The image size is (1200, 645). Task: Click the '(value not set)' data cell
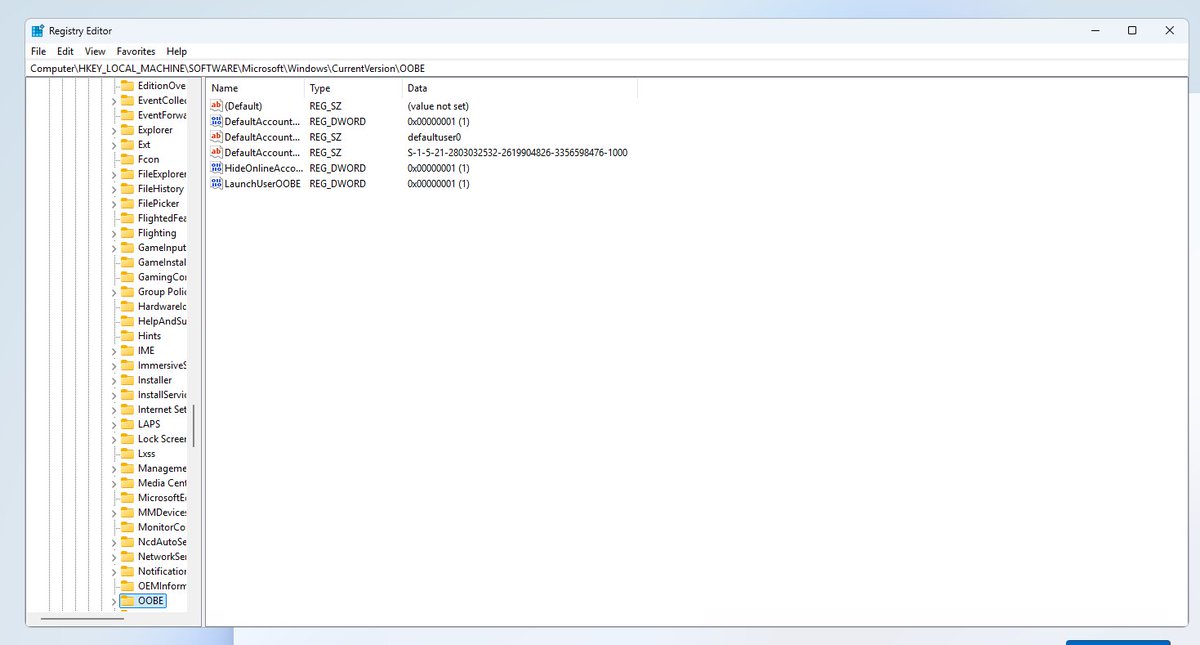tap(438, 106)
